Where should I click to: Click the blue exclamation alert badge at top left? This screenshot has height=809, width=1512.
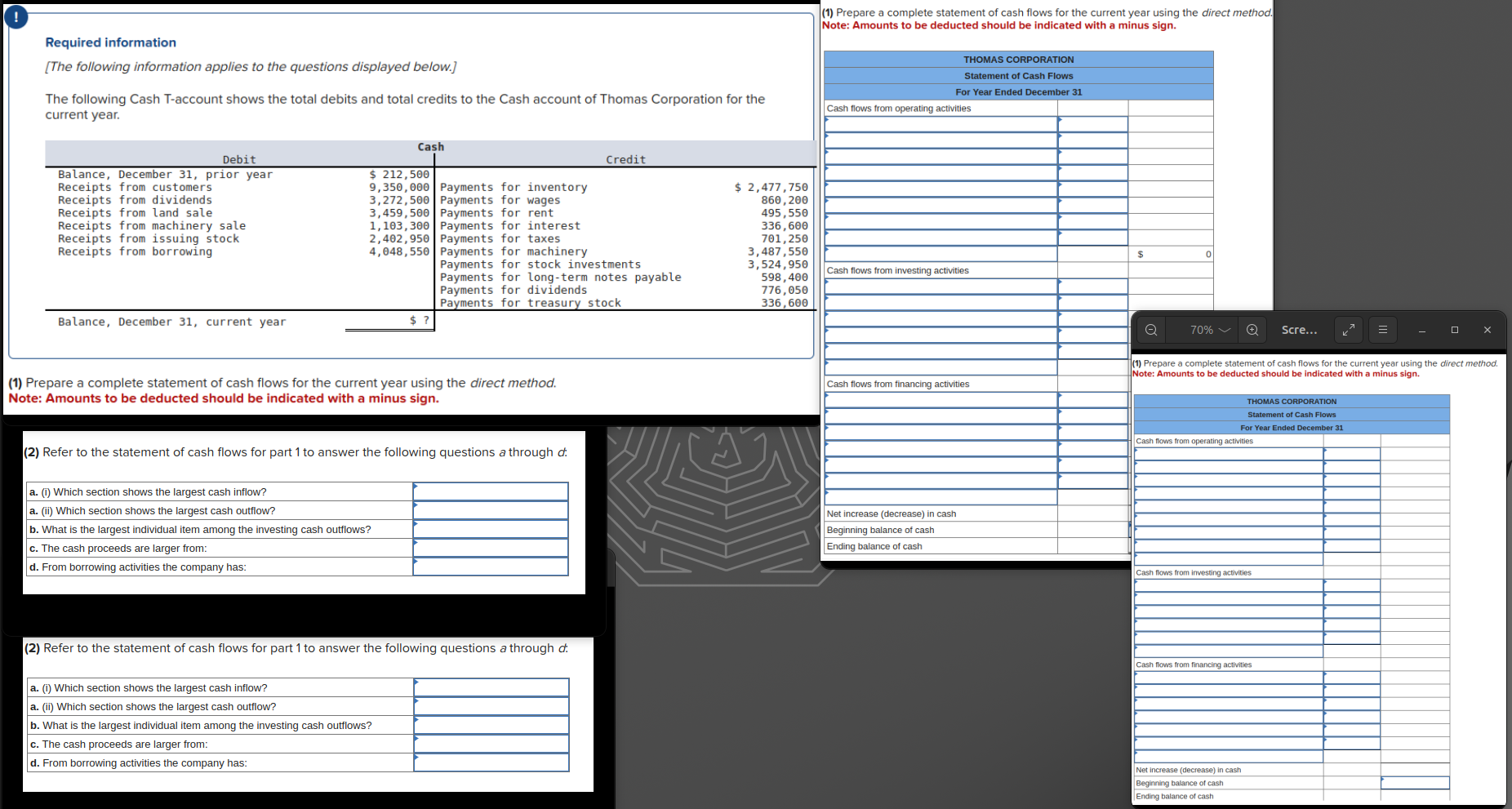(x=16, y=16)
